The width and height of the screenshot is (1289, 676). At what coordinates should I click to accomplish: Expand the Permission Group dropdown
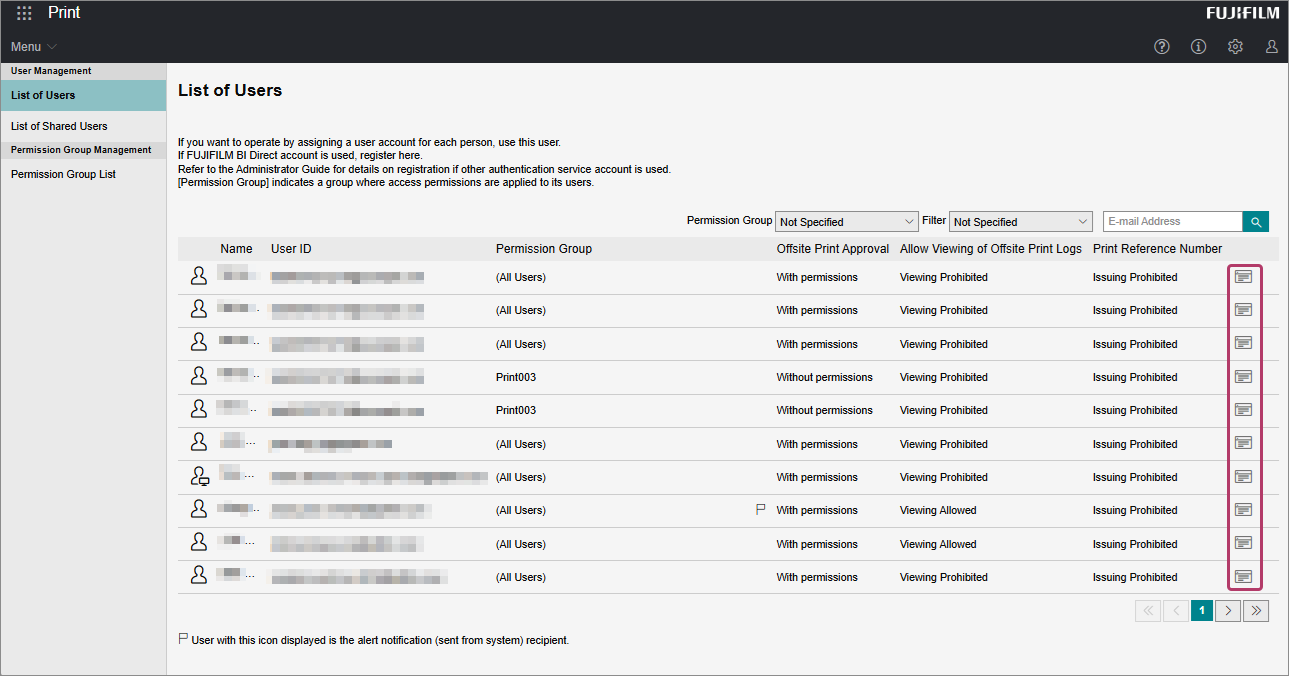point(846,222)
